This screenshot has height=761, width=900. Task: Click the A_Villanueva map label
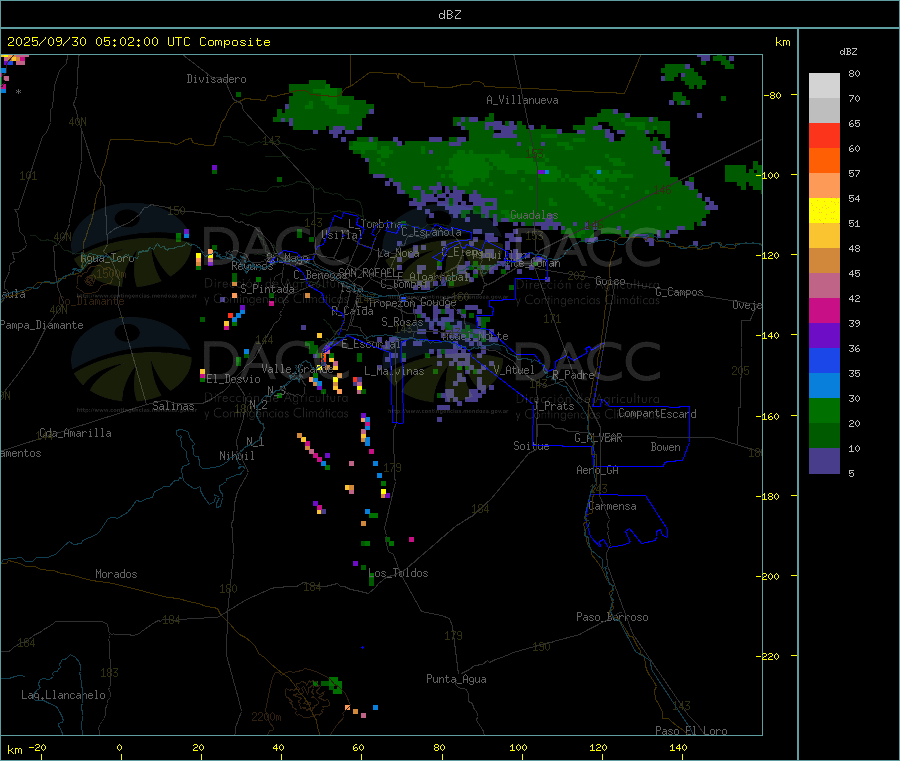(x=522, y=100)
